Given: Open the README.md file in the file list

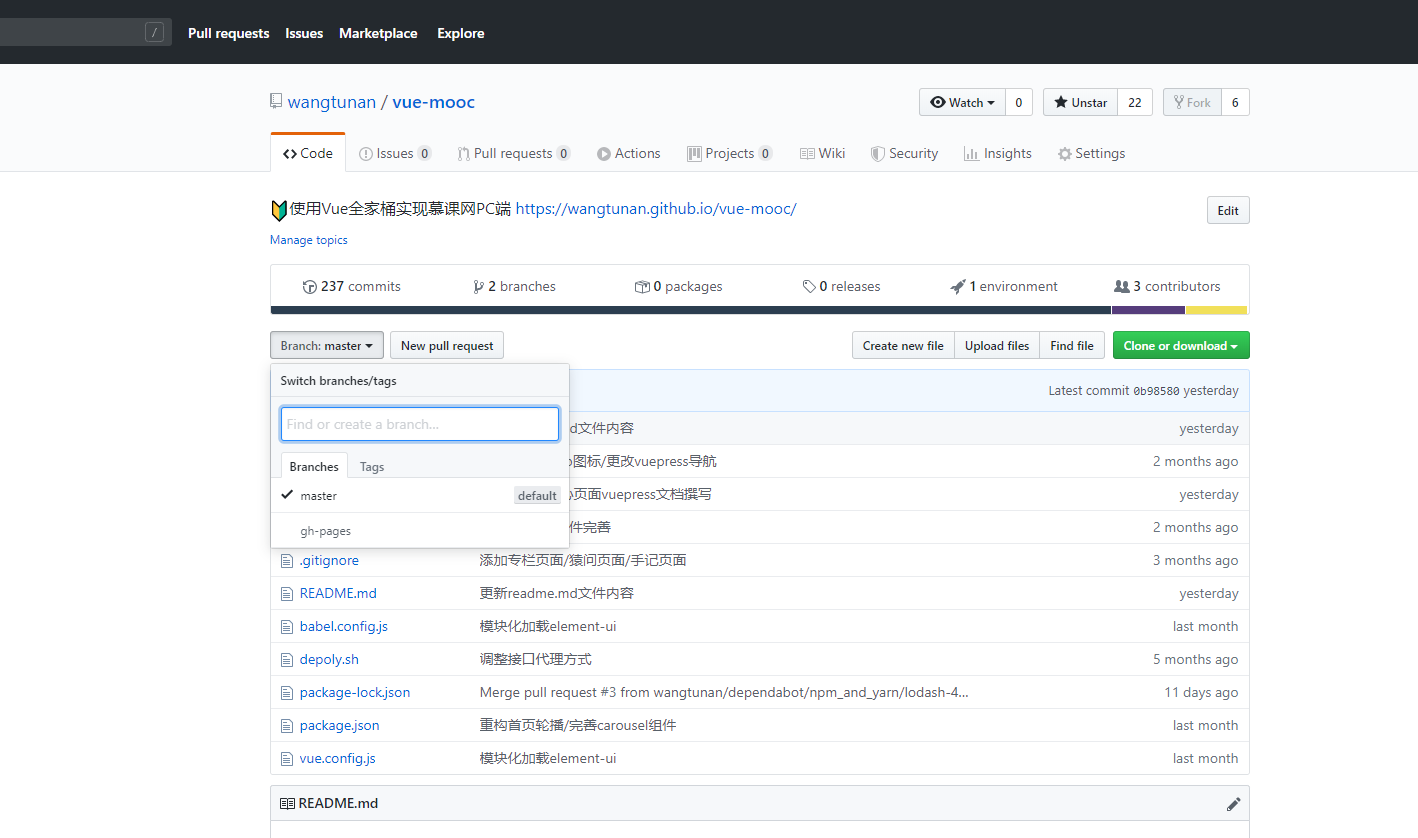Looking at the screenshot, I should pyautogui.click(x=338, y=594).
